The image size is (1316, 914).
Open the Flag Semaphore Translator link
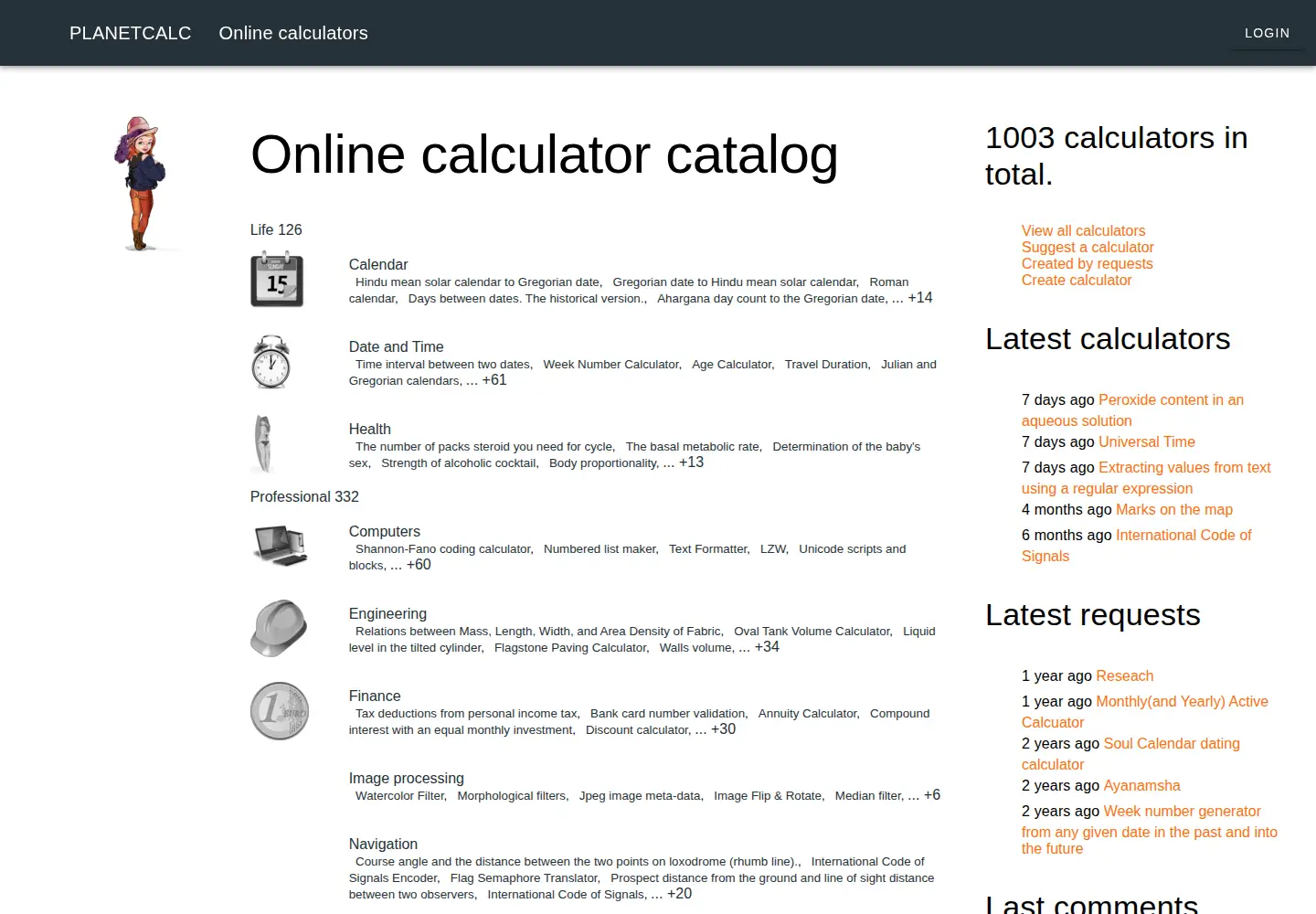pos(525,878)
